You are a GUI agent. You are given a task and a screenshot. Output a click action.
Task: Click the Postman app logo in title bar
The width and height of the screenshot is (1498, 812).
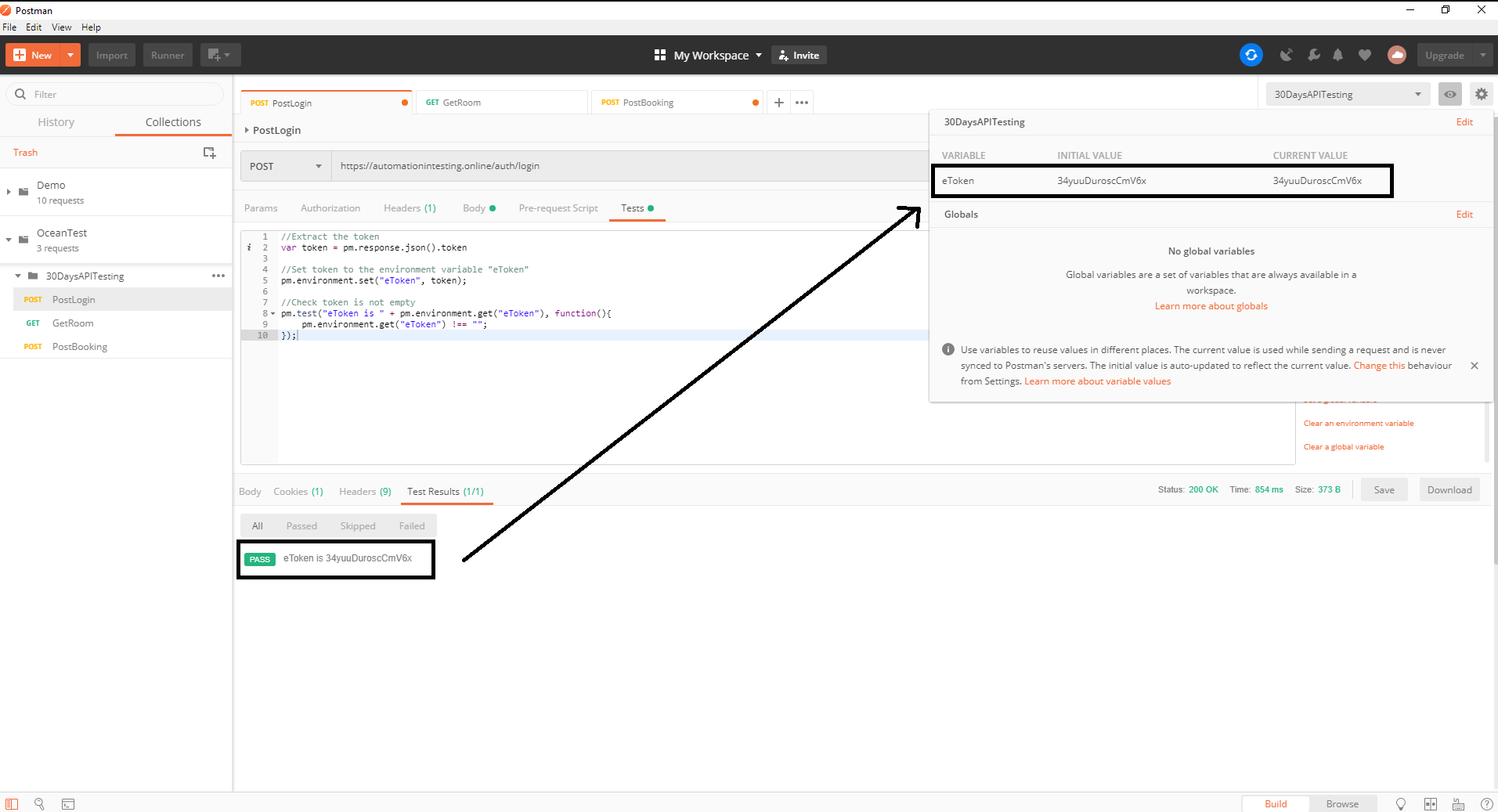6,10
